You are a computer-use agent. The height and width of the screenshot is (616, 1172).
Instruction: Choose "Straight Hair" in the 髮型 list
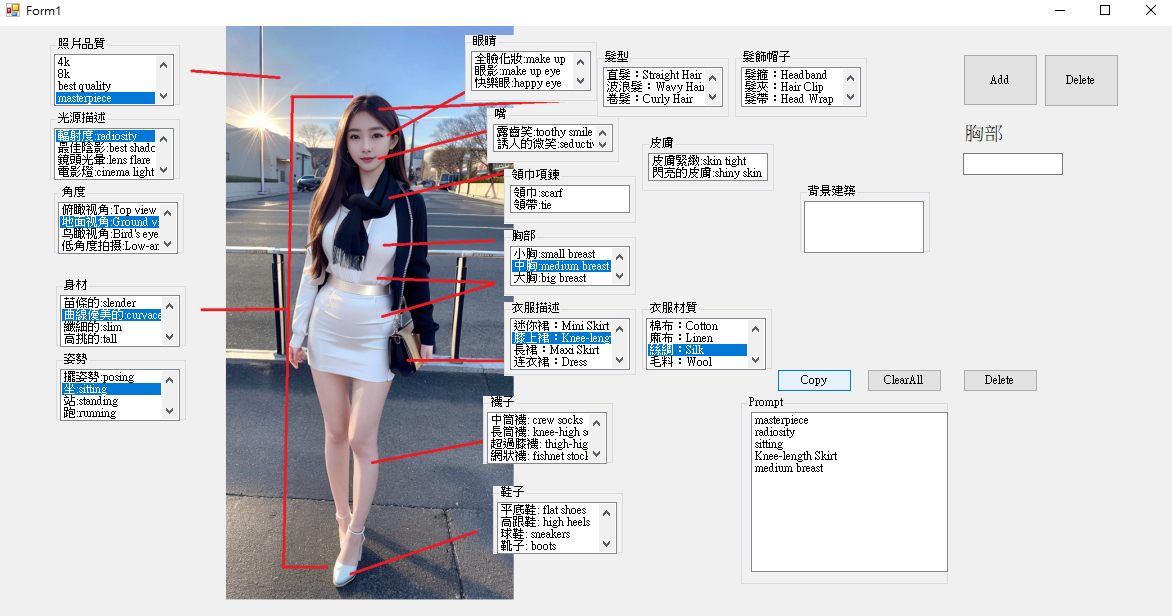tap(655, 74)
